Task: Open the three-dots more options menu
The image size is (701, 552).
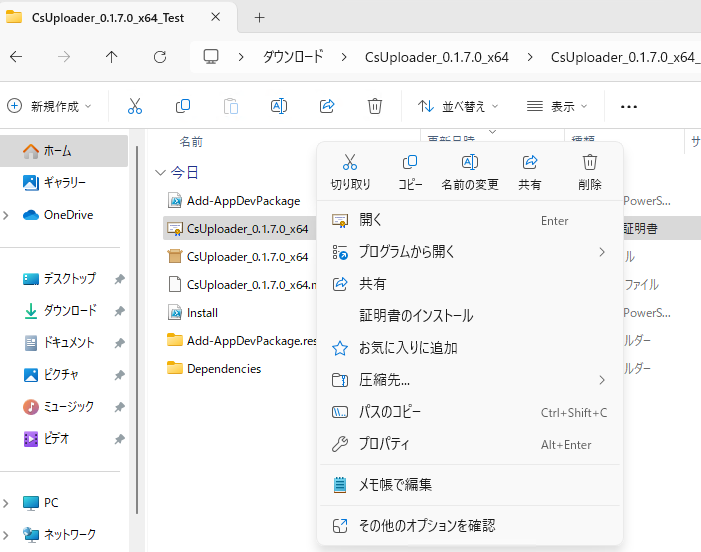Action: coord(629,107)
